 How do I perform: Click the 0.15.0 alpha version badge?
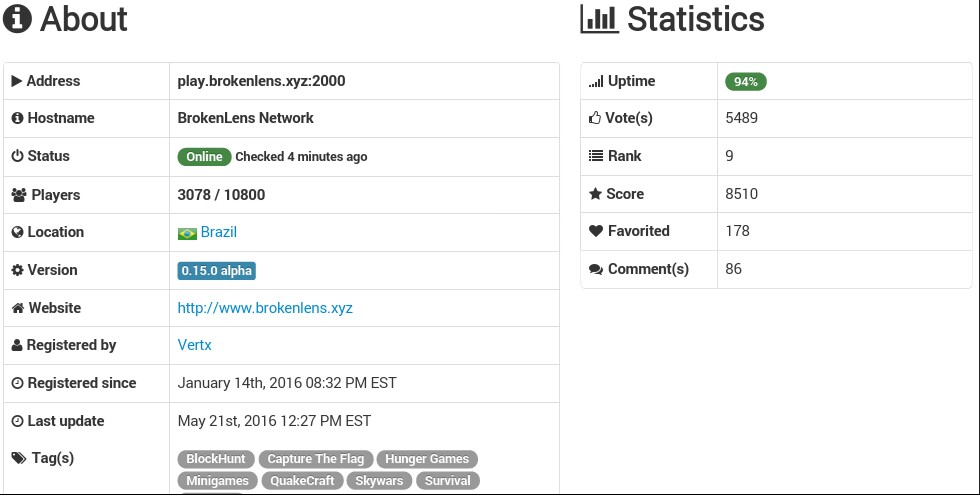(216, 271)
